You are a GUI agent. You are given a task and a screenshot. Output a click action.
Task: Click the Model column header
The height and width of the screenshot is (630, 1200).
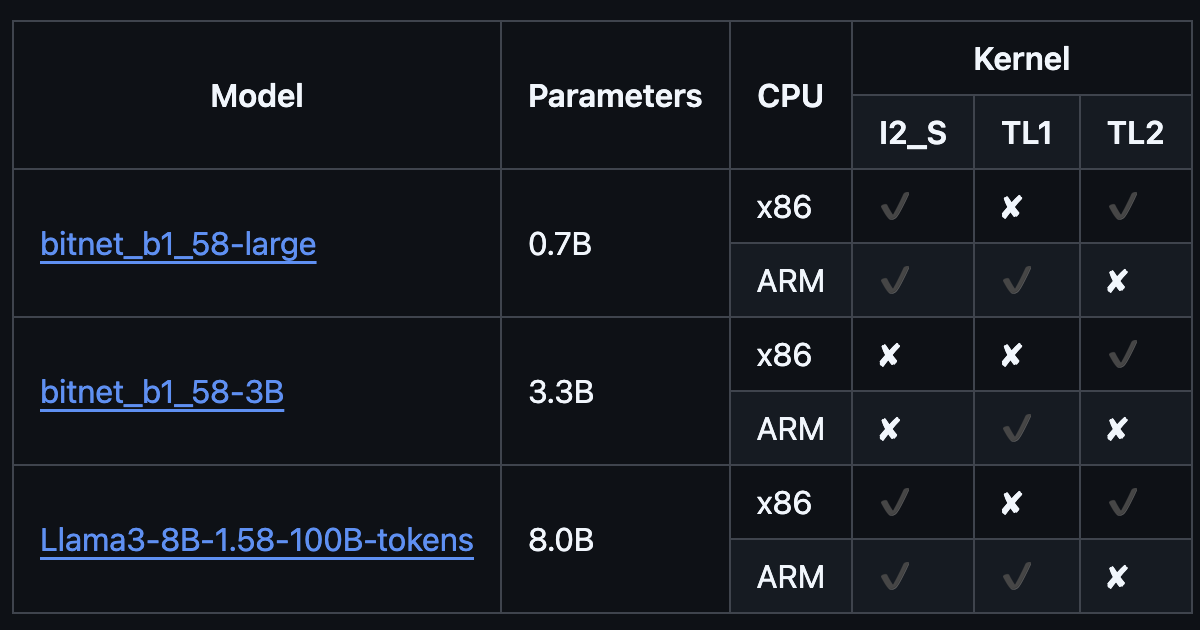click(257, 96)
